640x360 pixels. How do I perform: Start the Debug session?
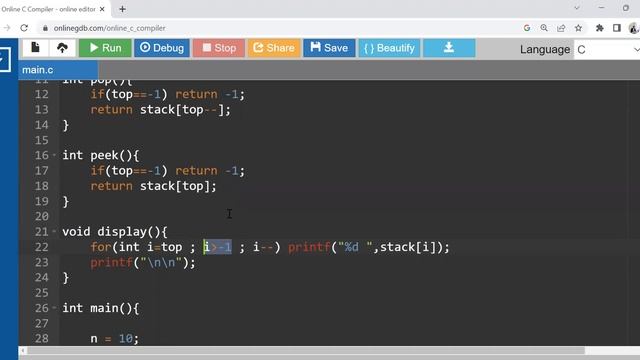(162, 48)
